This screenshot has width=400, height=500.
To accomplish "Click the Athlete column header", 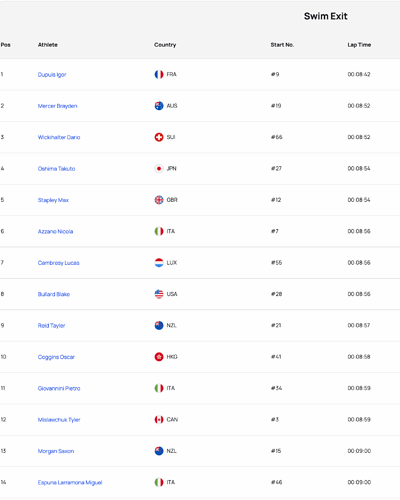I will pos(48,45).
